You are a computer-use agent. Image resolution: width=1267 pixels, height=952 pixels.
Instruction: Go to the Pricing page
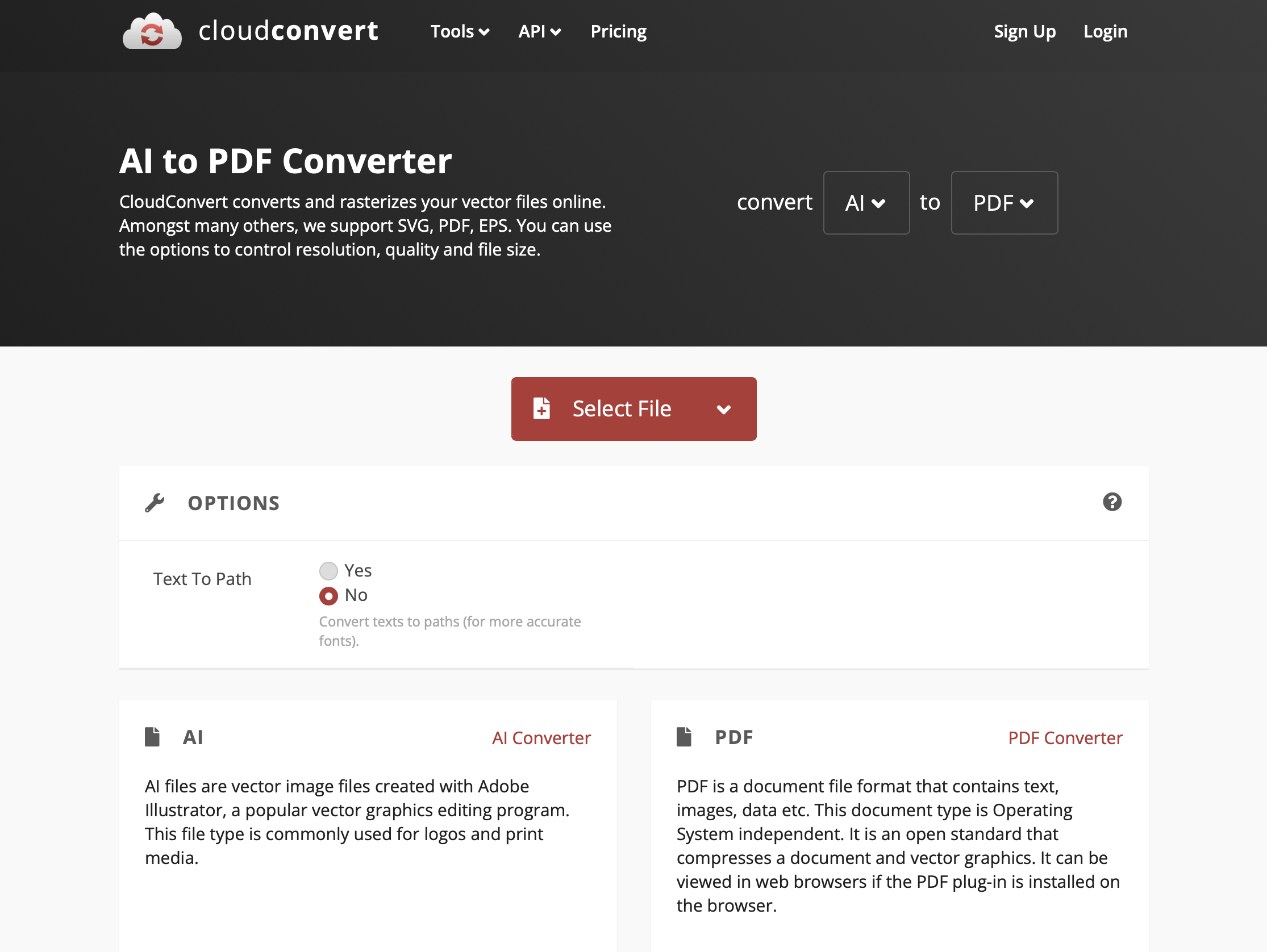pyautogui.click(x=618, y=31)
